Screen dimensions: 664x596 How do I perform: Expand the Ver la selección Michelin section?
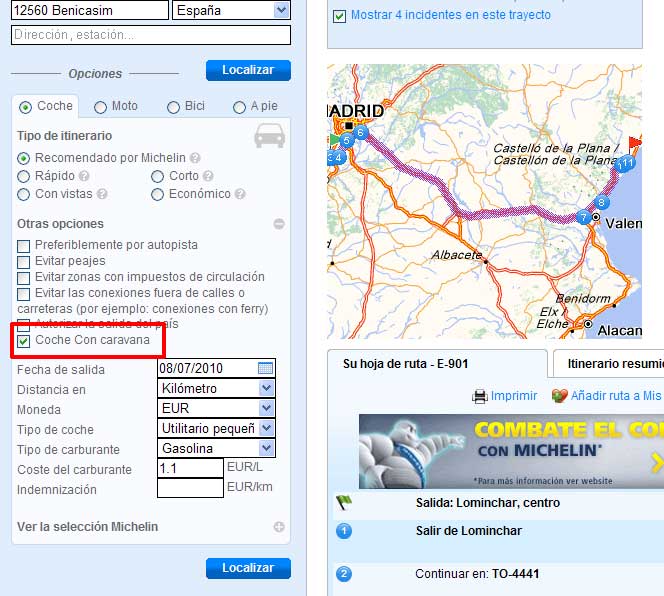(x=279, y=527)
